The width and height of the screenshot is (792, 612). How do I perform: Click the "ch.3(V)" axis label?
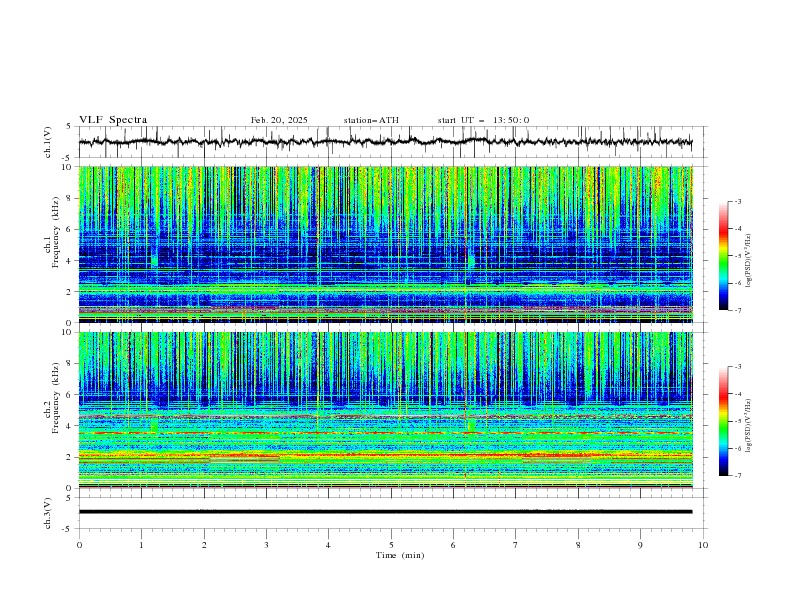[x=48, y=513]
